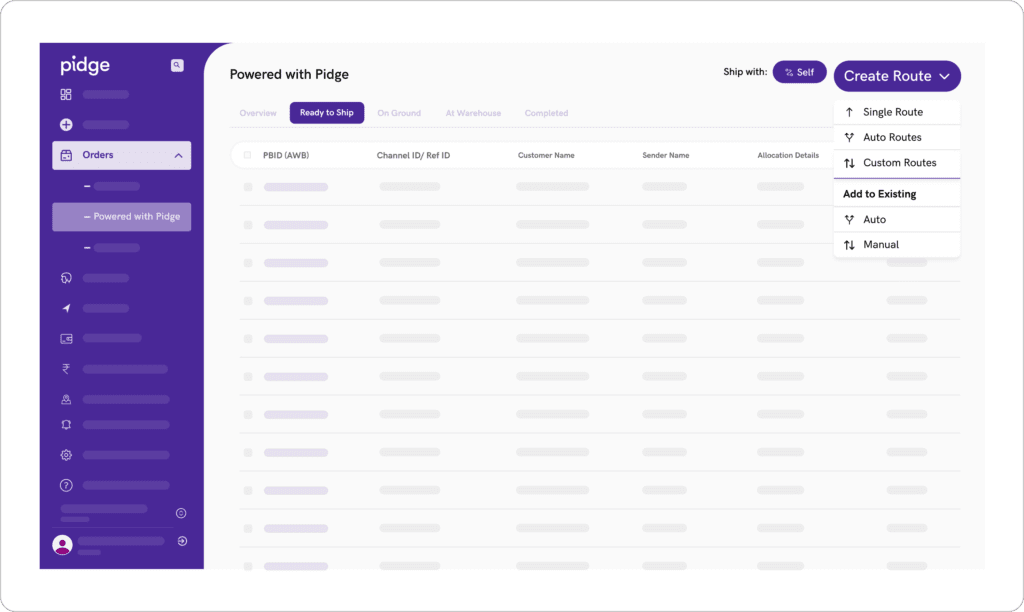The width and height of the screenshot is (1024, 612).
Task: Click the Self ship-with button
Action: tap(799, 72)
